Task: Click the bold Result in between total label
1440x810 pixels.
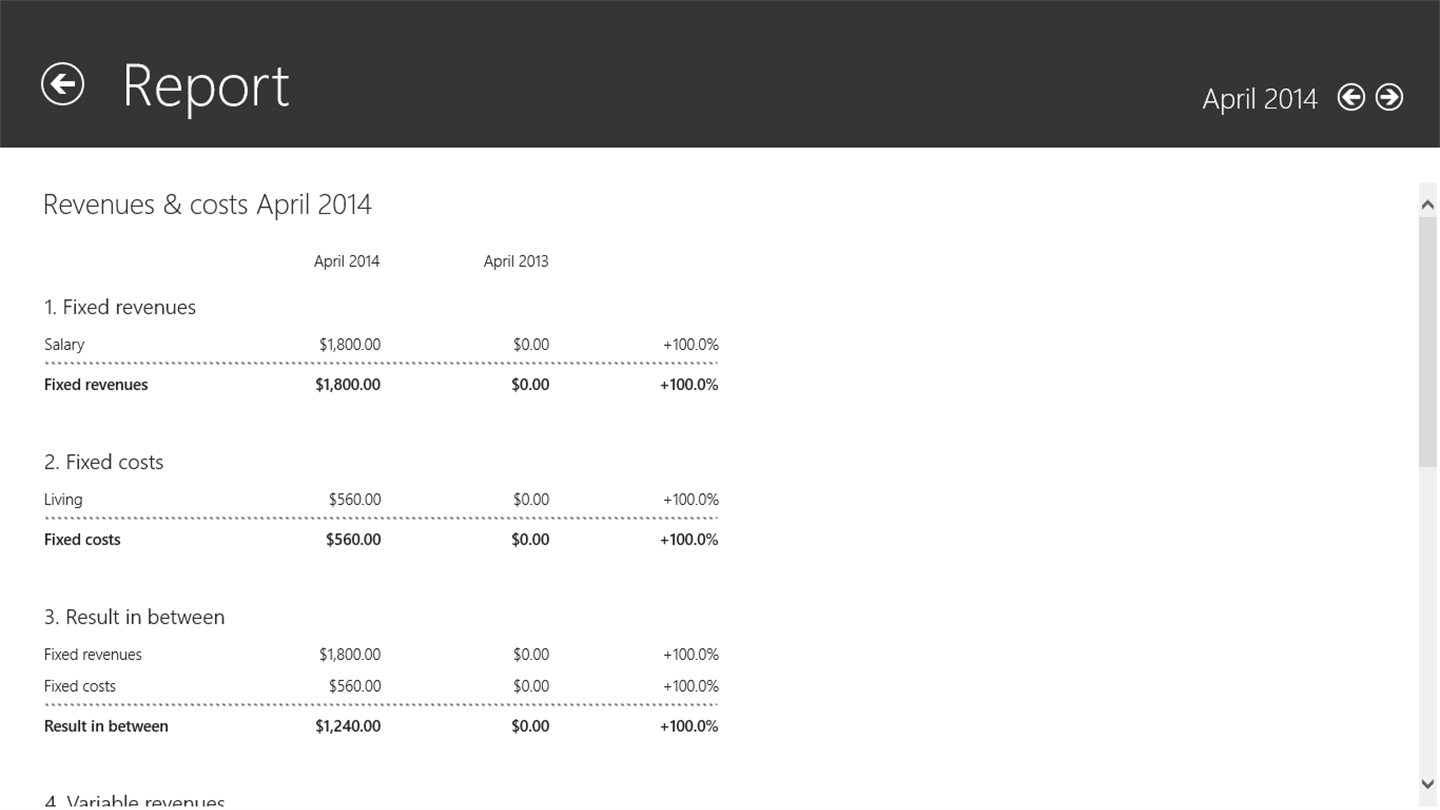Action: tap(106, 726)
